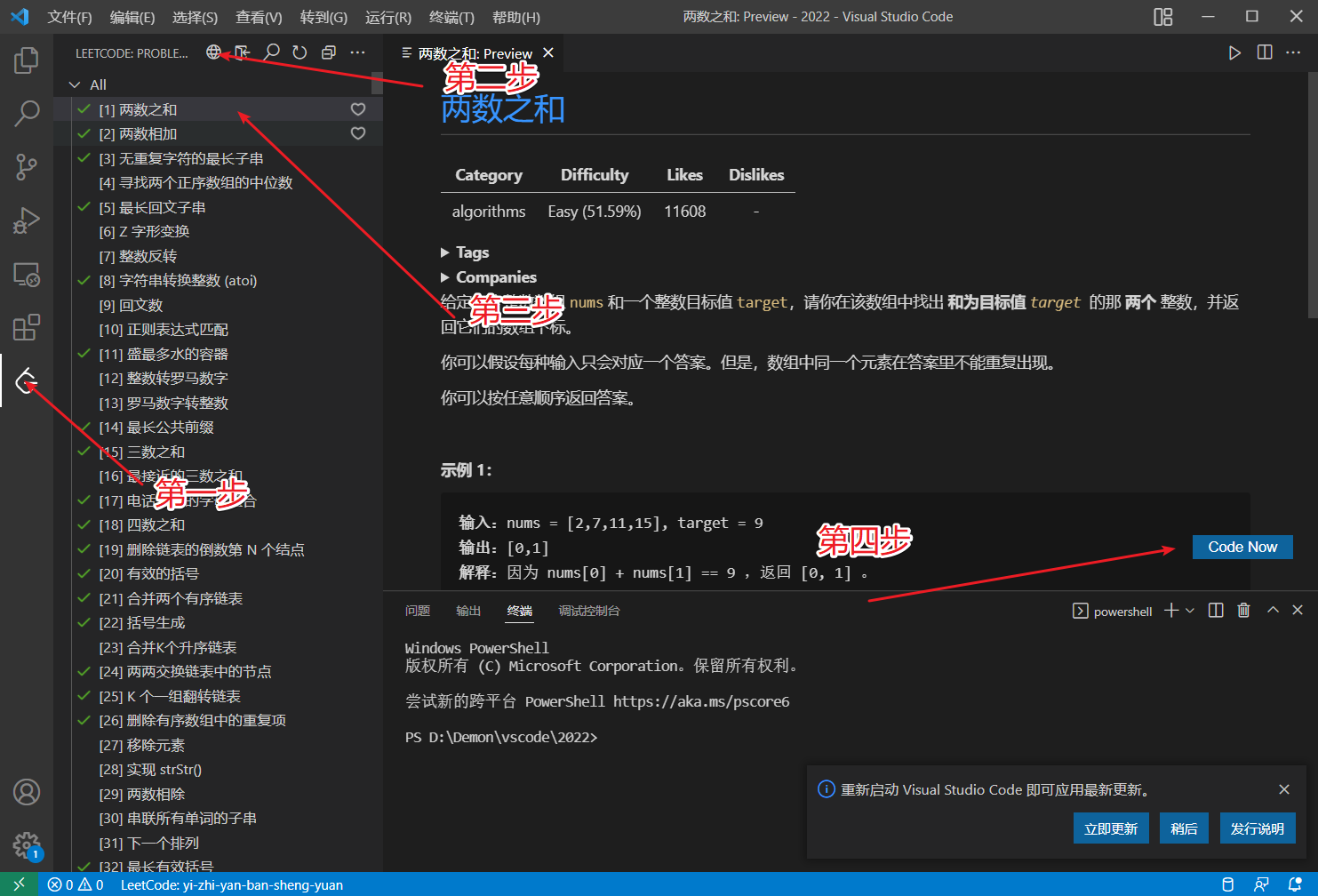1318x896 pixels.
Task: Open the Source Control view
Action: click(27, 167)
